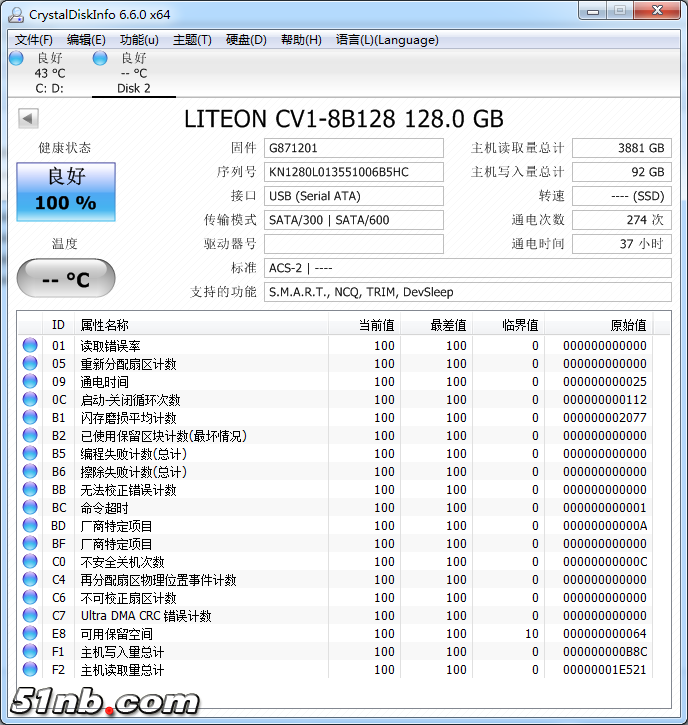Open the 功能(u) menu
This screenshot has height=725, width=688.
(139, 40)
